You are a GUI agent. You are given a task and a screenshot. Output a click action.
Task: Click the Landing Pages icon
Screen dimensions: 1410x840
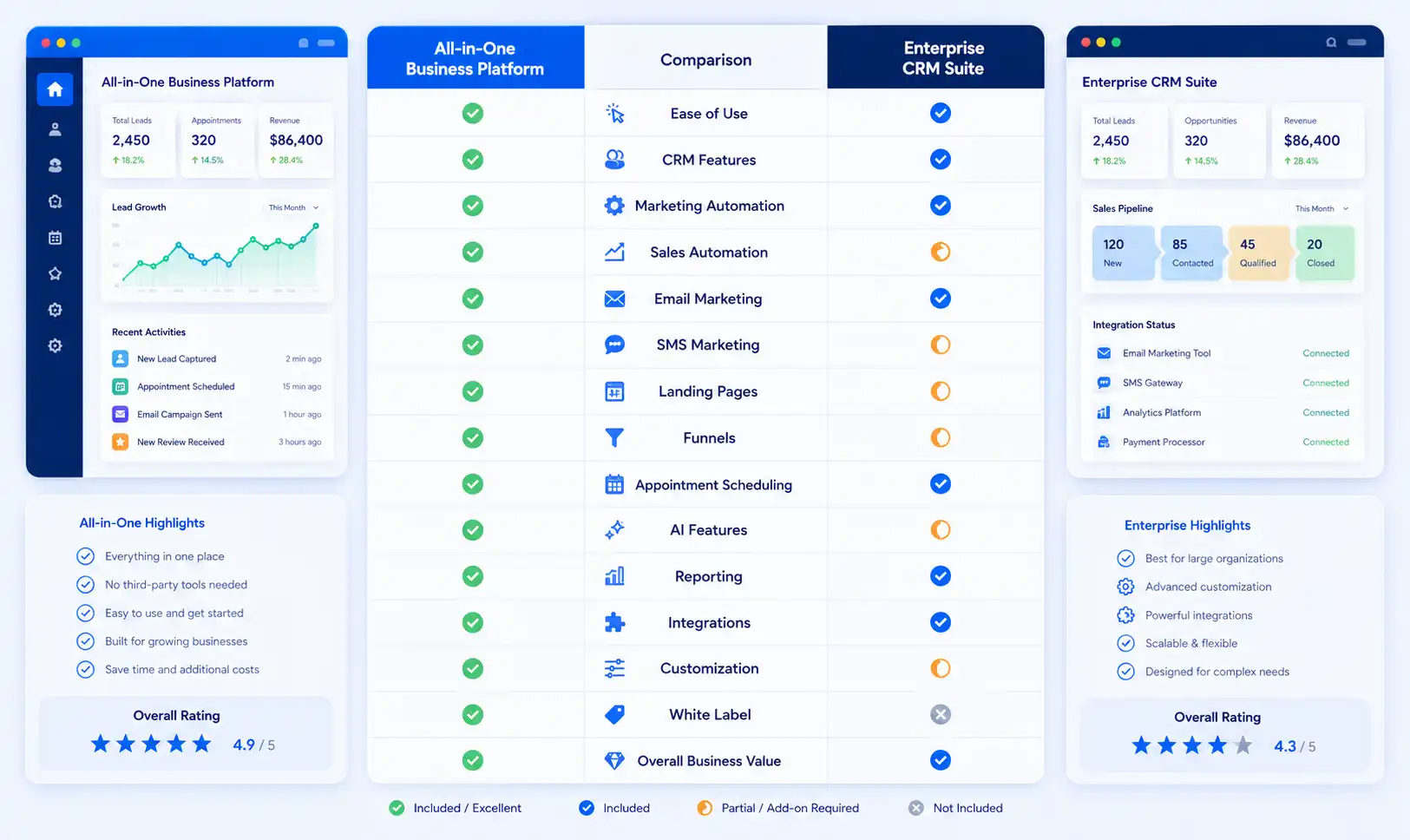pyautogui.click(x=614, y=391)
